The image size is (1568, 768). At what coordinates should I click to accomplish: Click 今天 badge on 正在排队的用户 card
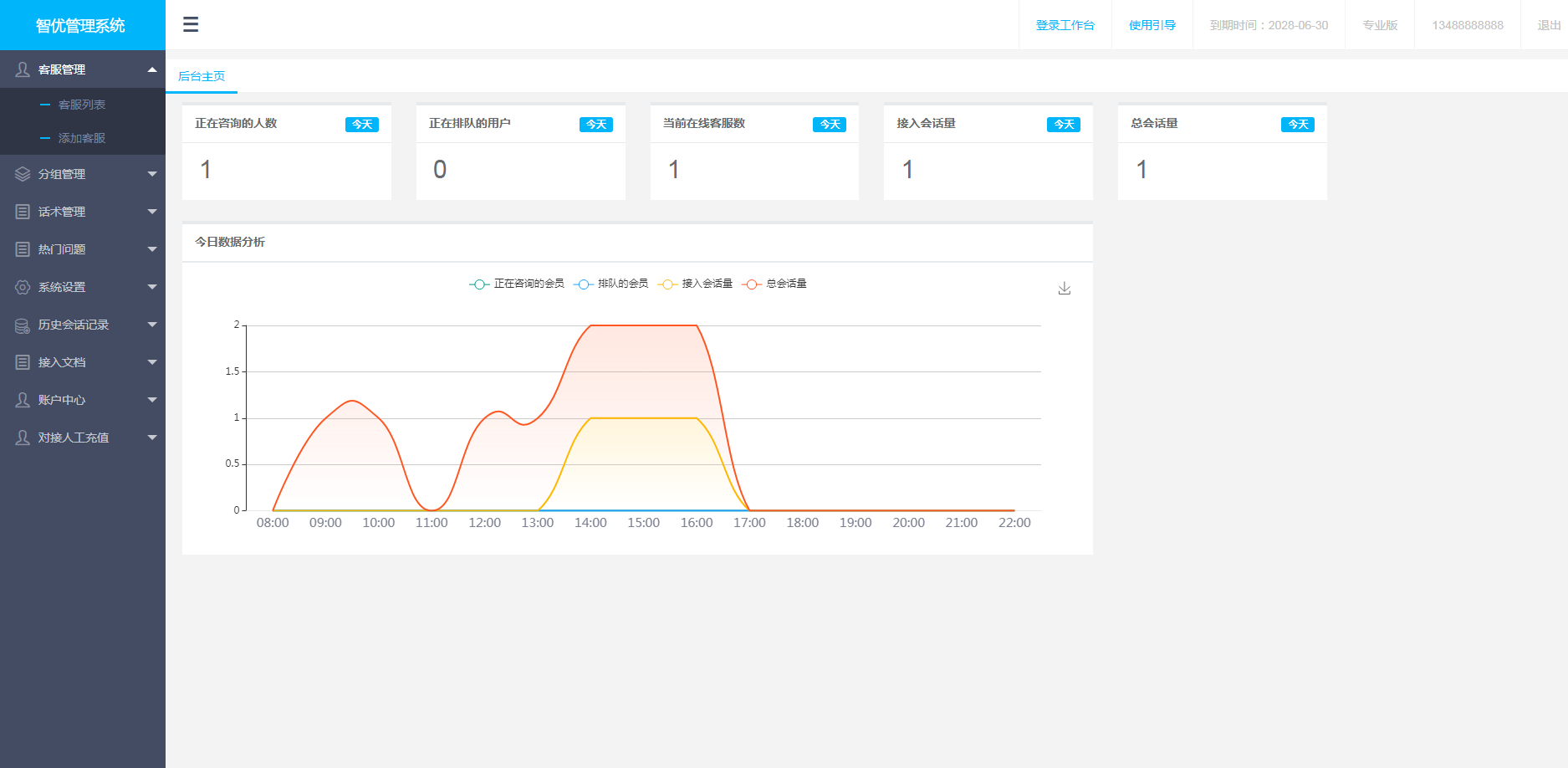(x=596, y=125)
